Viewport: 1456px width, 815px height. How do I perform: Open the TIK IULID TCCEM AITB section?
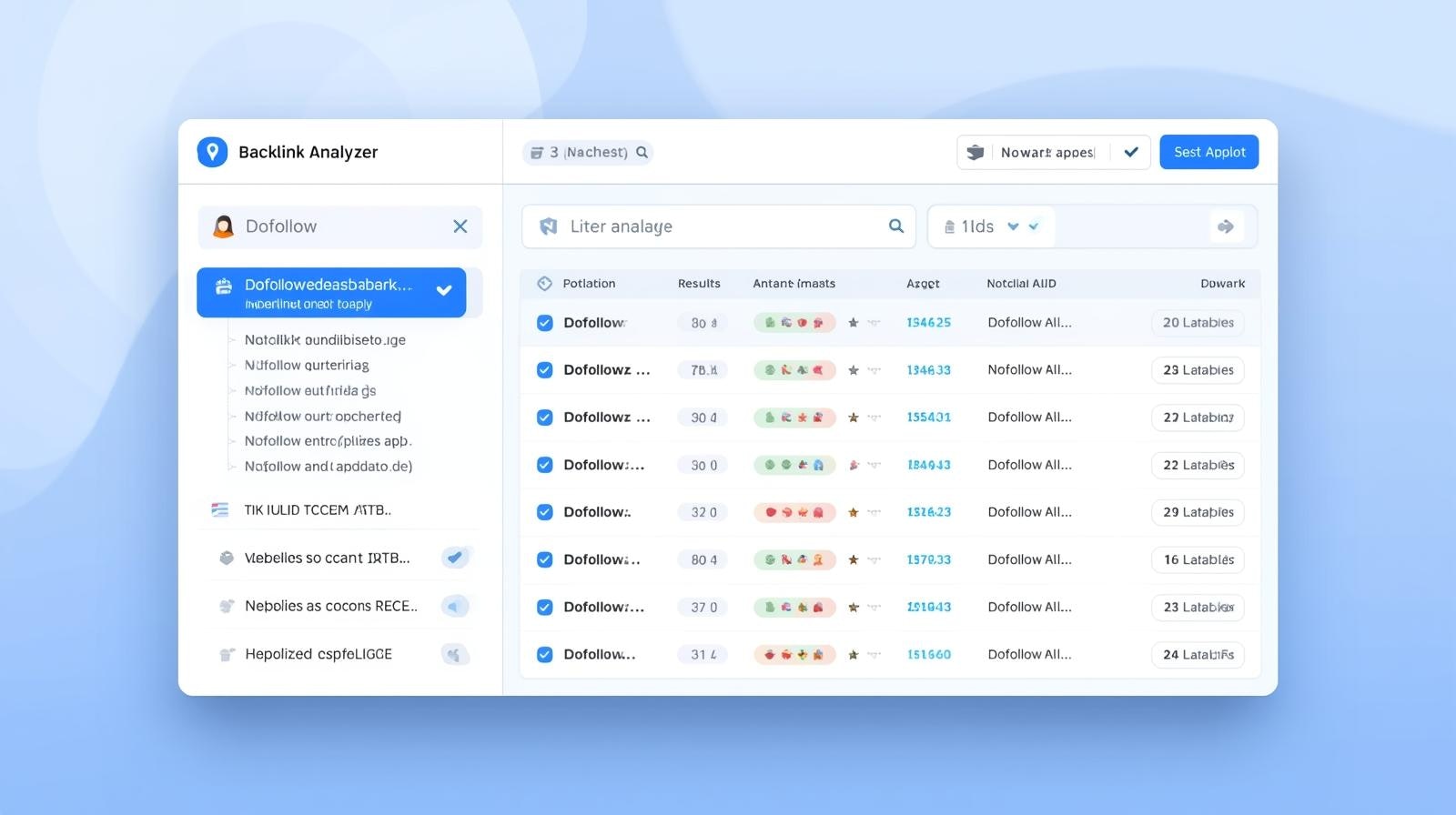[x=318, y=510]
